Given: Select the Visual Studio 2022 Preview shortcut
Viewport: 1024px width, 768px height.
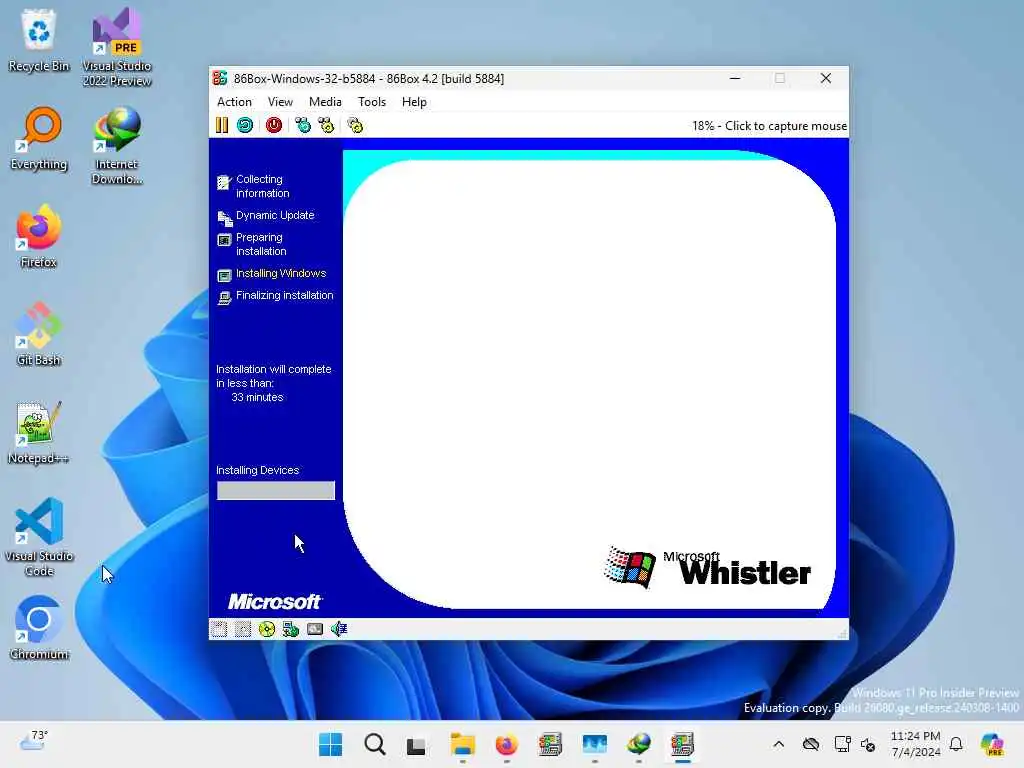Looking at the screenshot, I should (x=117, y=47).
